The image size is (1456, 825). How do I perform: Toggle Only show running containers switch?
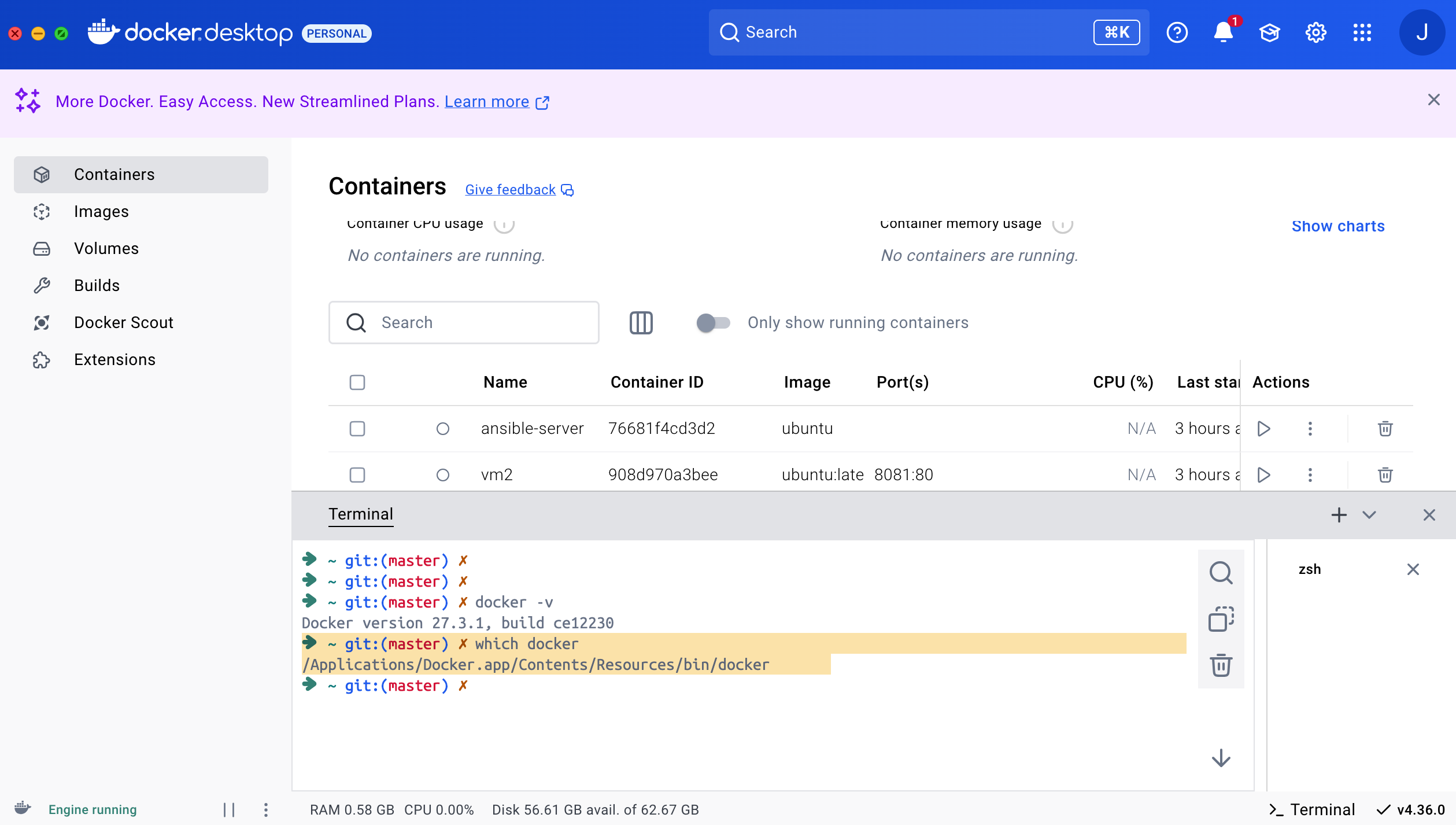click(713, 323)
